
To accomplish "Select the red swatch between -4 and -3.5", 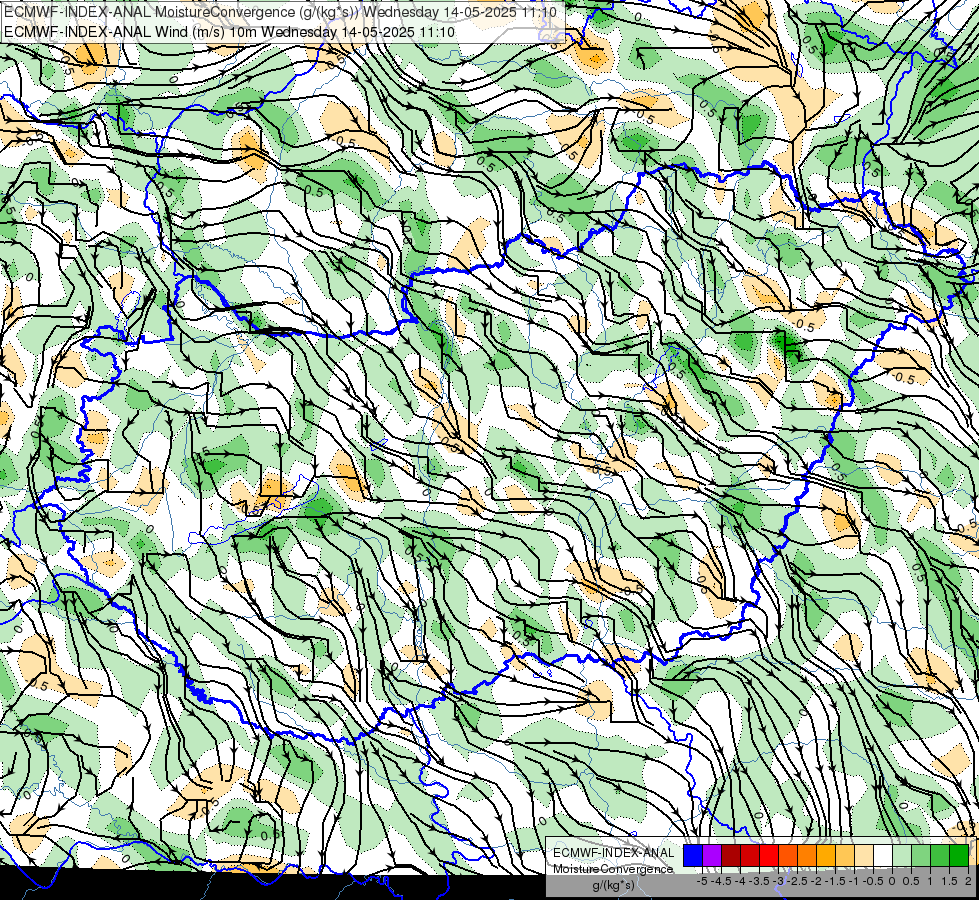I will coord(750,856).
